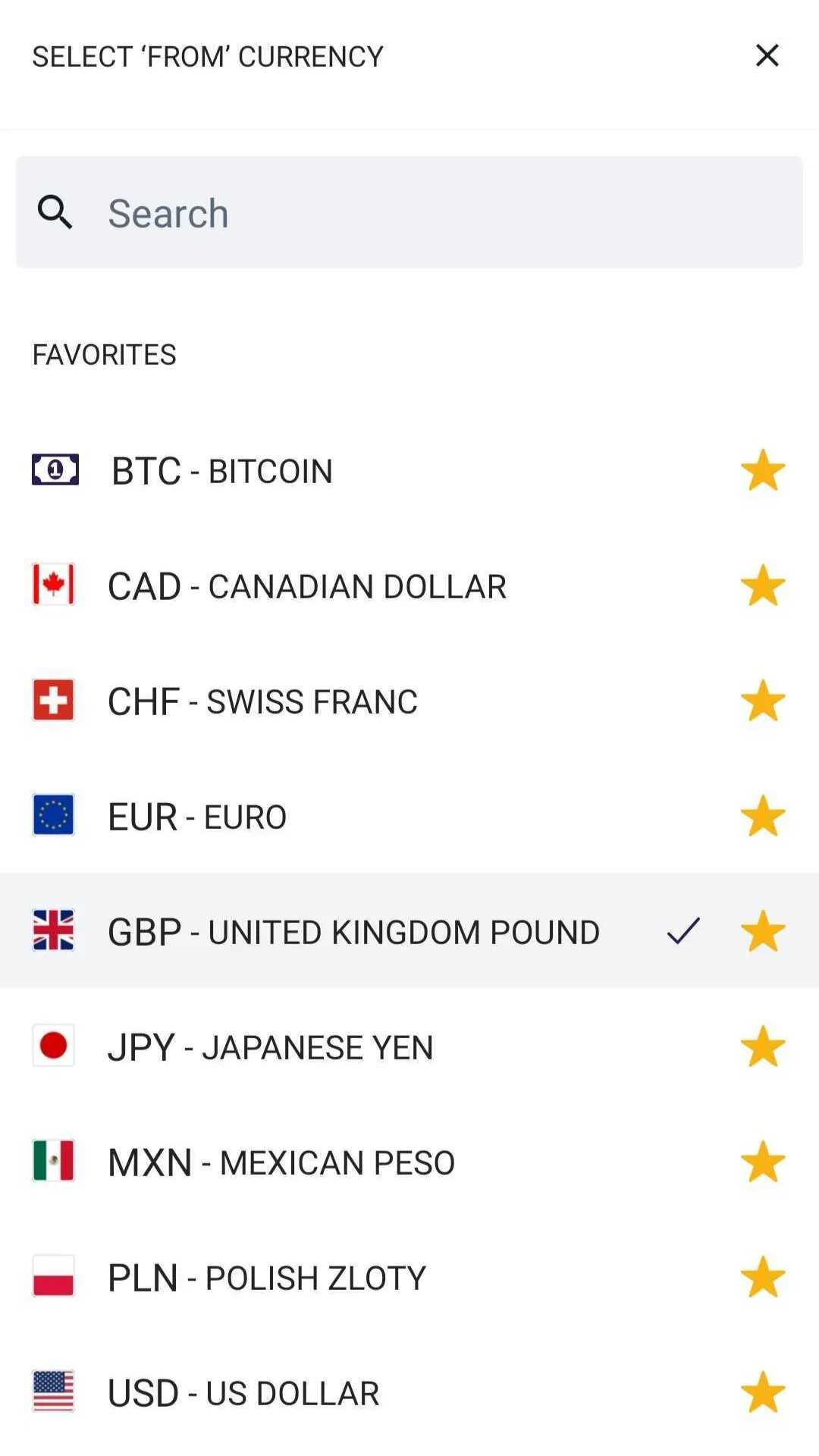
Task: Click the Canadian flag icon
Action: 53,585
